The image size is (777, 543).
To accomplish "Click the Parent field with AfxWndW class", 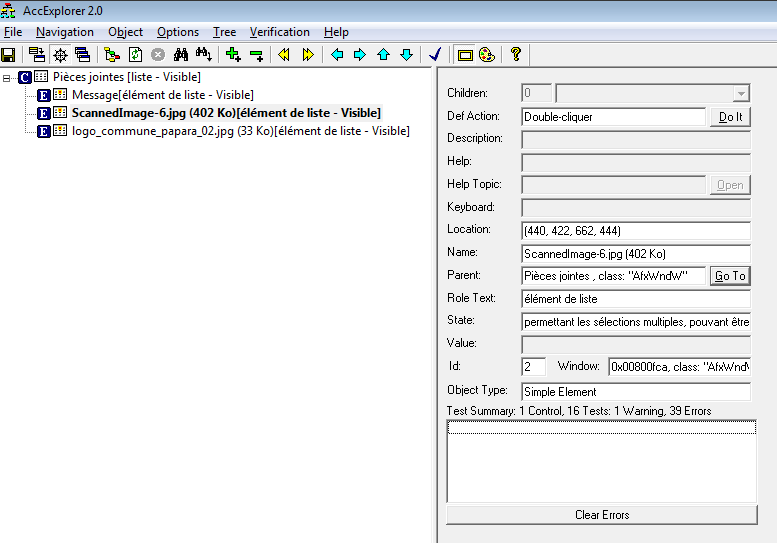I will pos(613,276).
